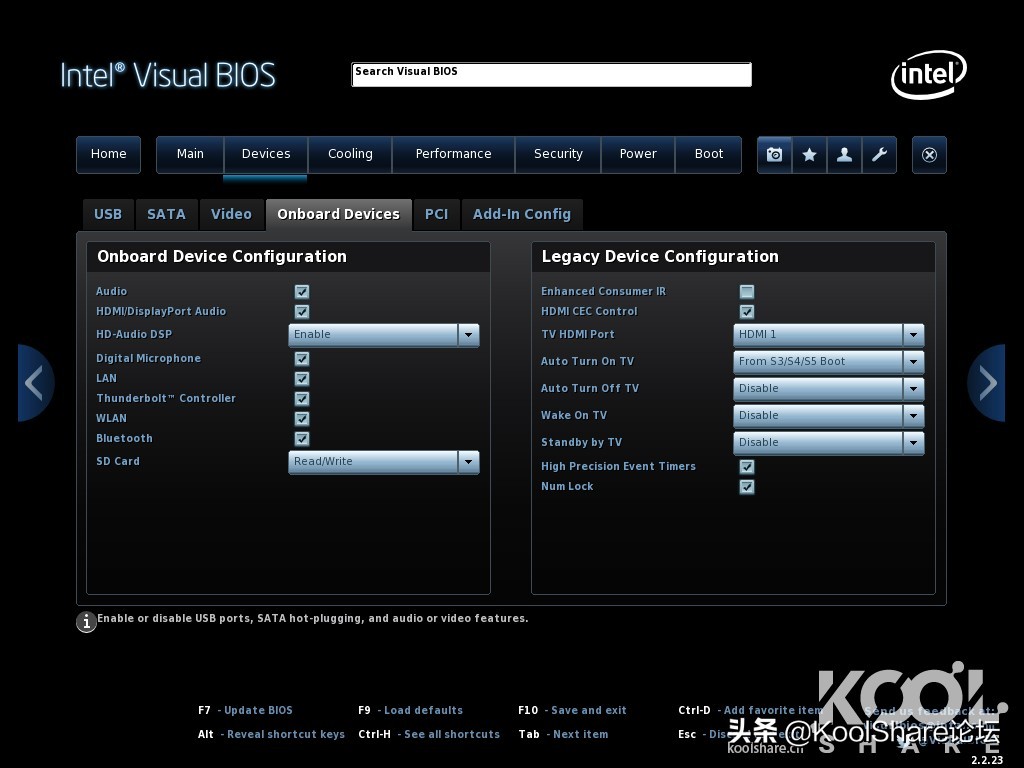
Task: Click the info icon beside help text
Action: (x=86, y=622)
